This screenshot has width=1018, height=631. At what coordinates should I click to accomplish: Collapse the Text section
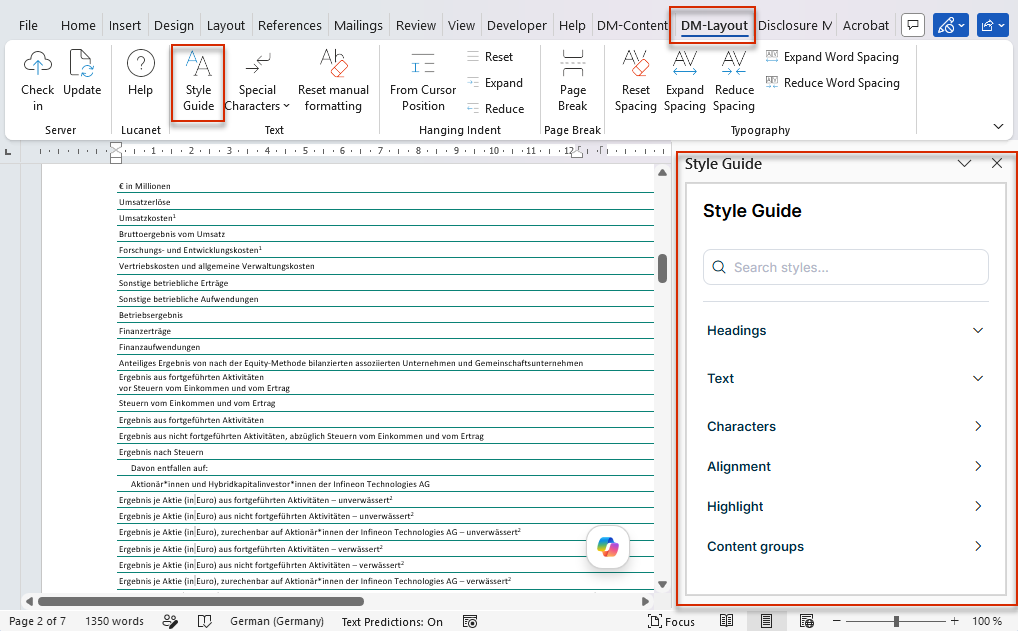[x=845, y=378]
